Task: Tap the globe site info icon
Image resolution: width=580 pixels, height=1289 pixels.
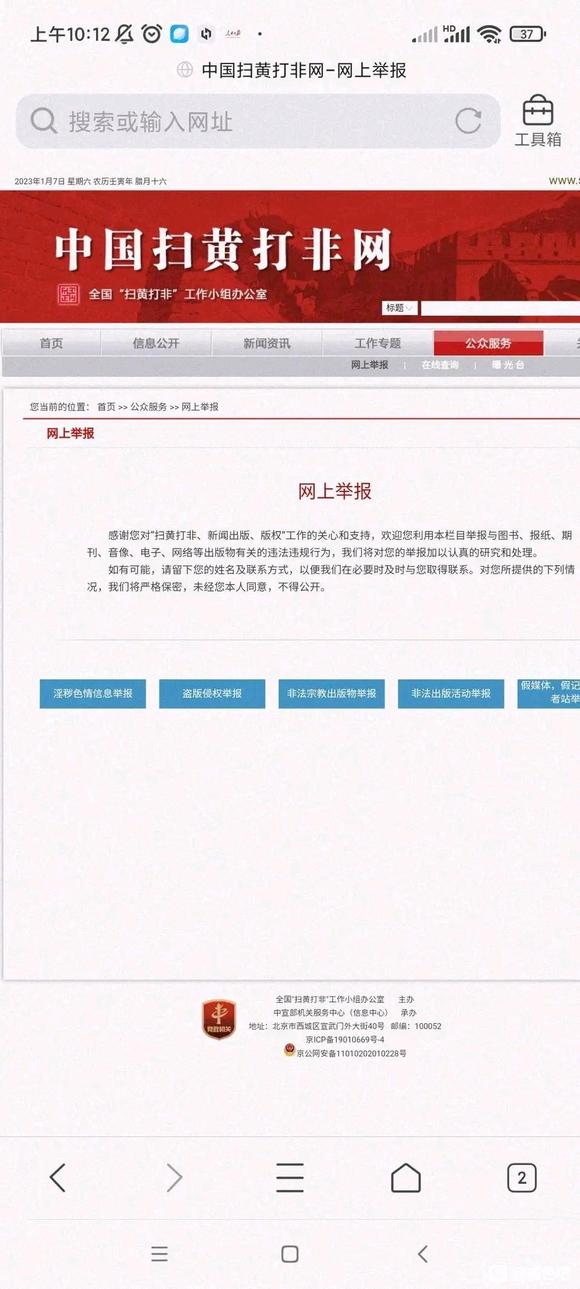Action: point(185,70)
